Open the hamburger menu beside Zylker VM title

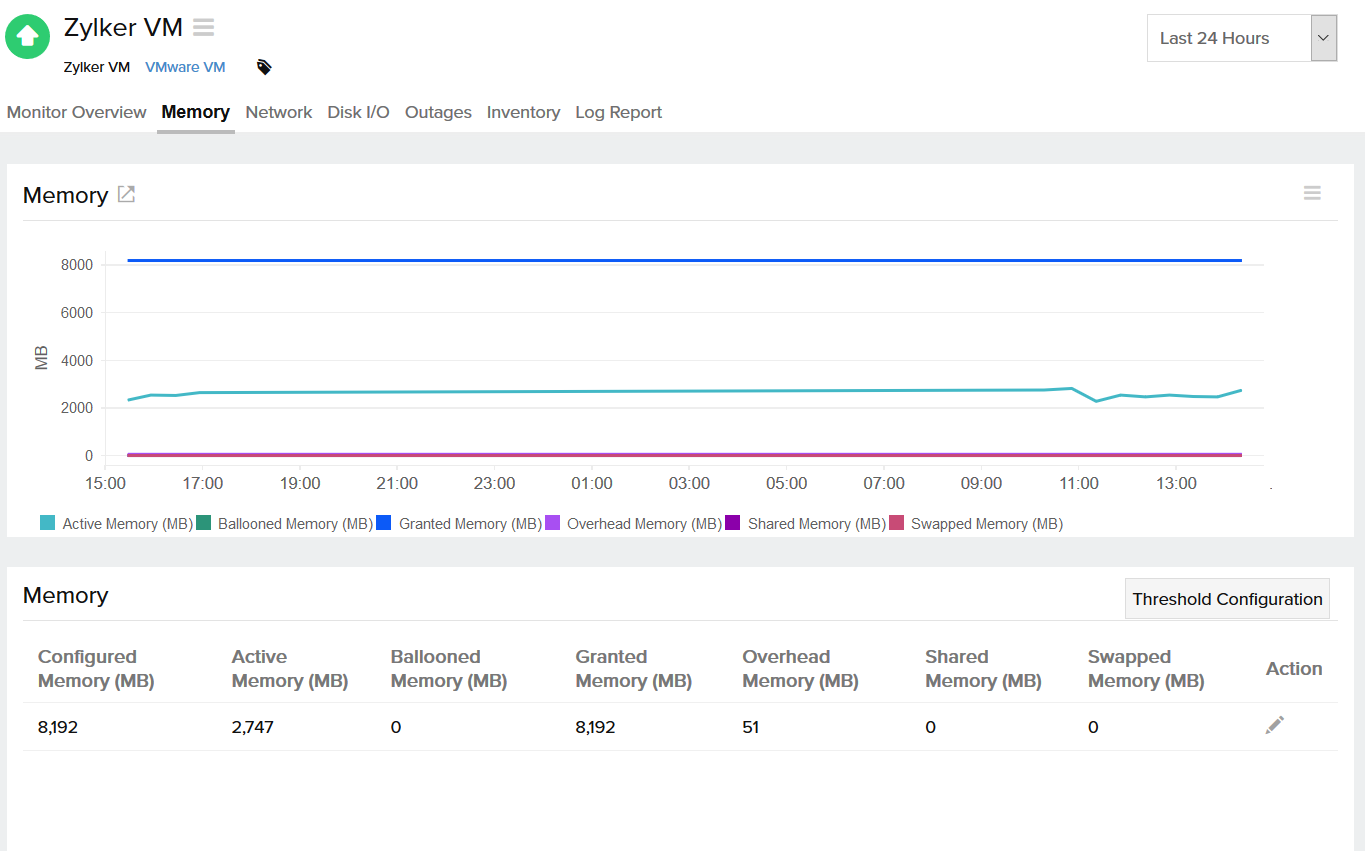[203, 27]
